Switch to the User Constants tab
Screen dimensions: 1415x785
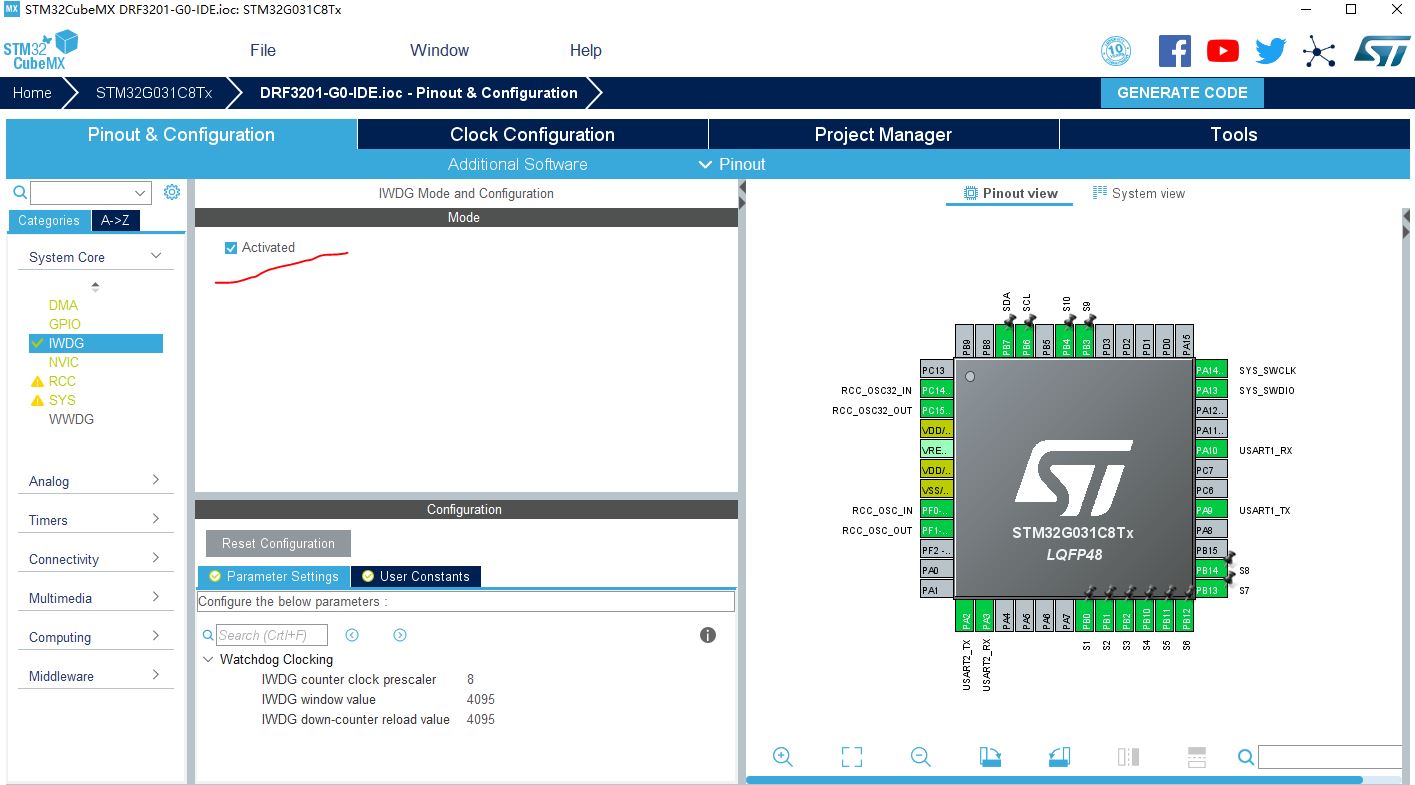415,576
